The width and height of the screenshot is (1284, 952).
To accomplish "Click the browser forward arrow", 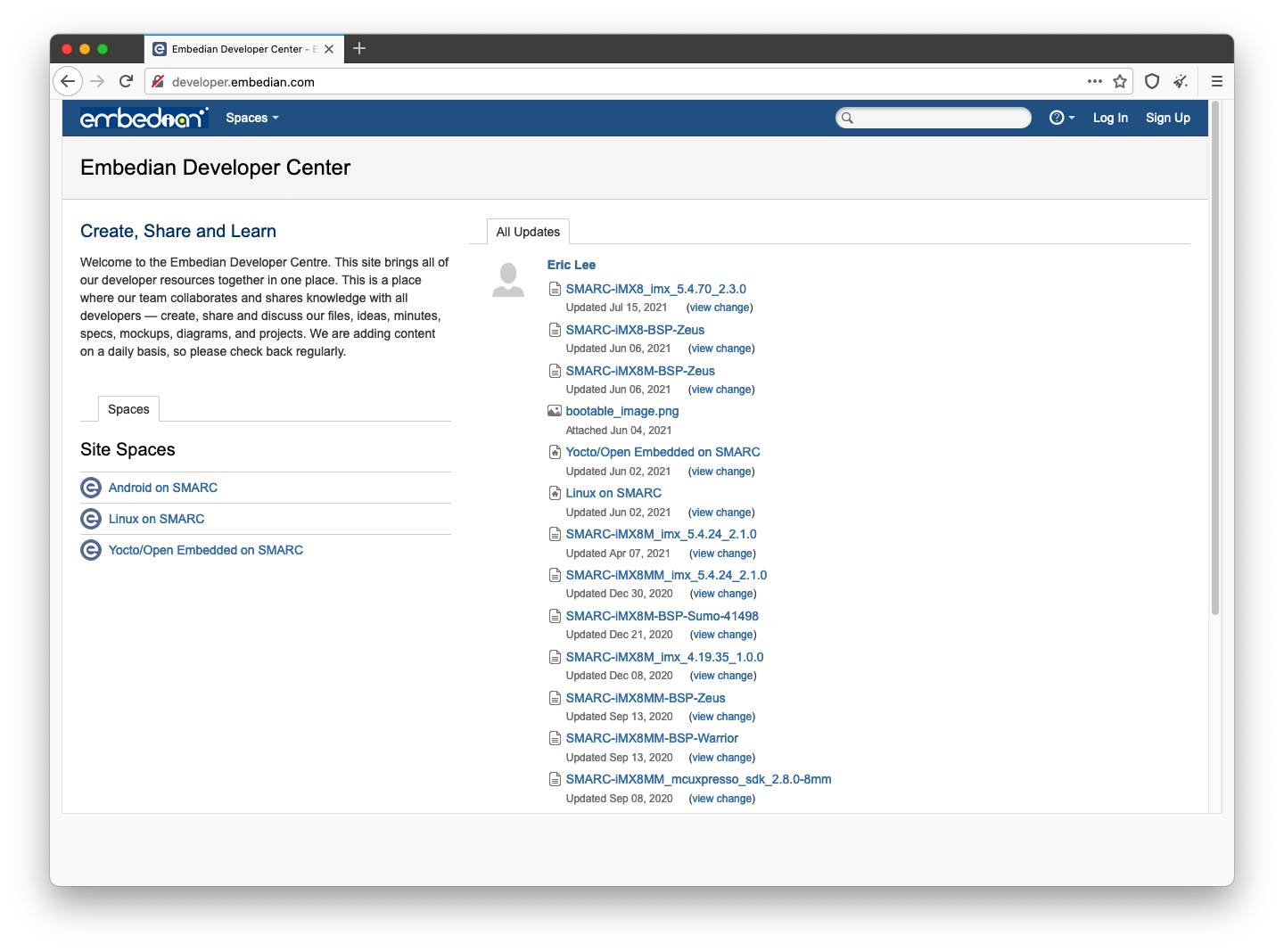I will (97, 81).
